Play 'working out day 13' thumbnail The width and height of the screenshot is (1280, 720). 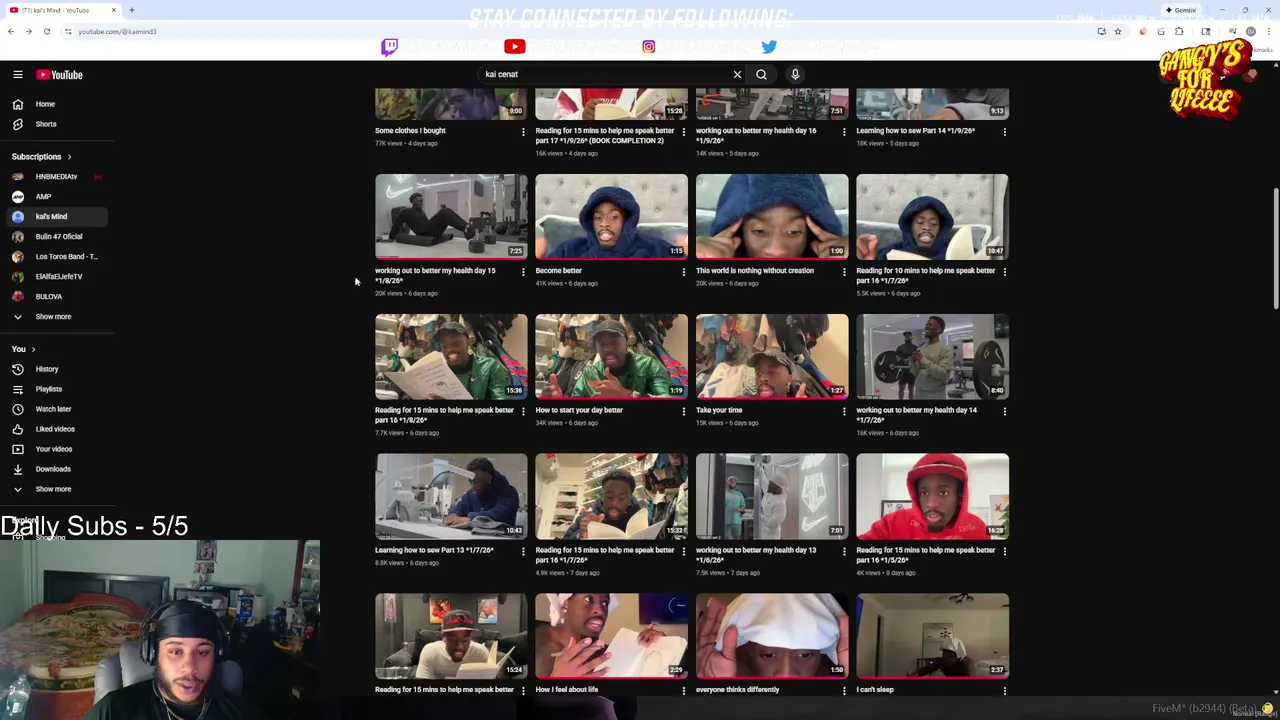[772, 497]
